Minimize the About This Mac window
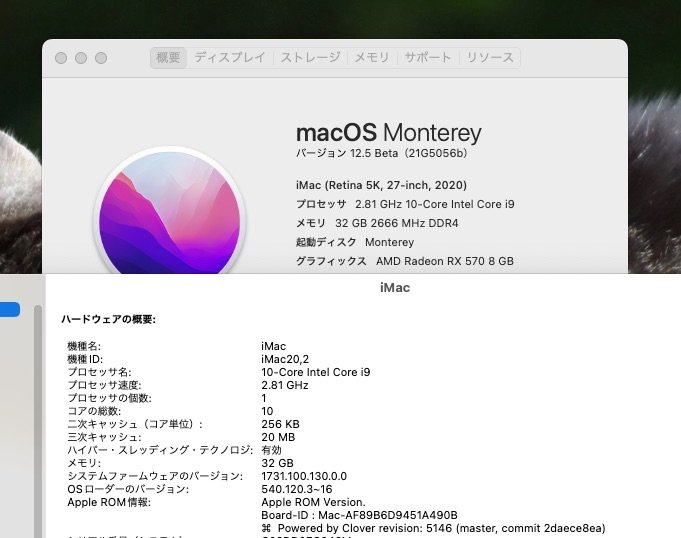The width and height of the screenshot is (681, 538). click(81, 58)
